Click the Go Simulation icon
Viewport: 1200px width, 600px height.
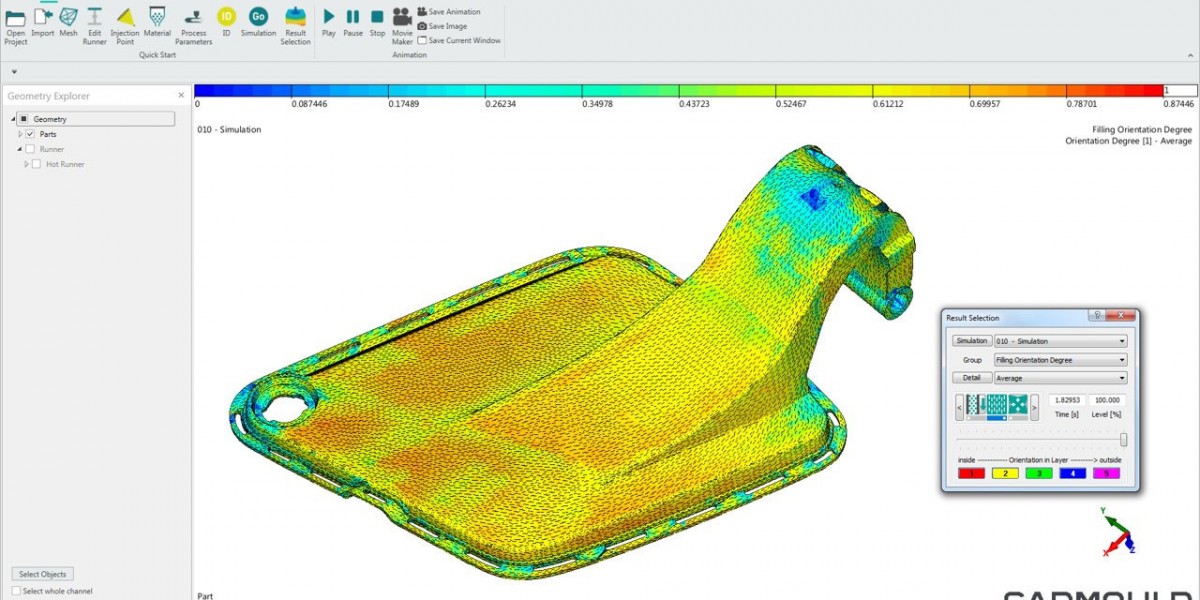[x=258, y=17]
